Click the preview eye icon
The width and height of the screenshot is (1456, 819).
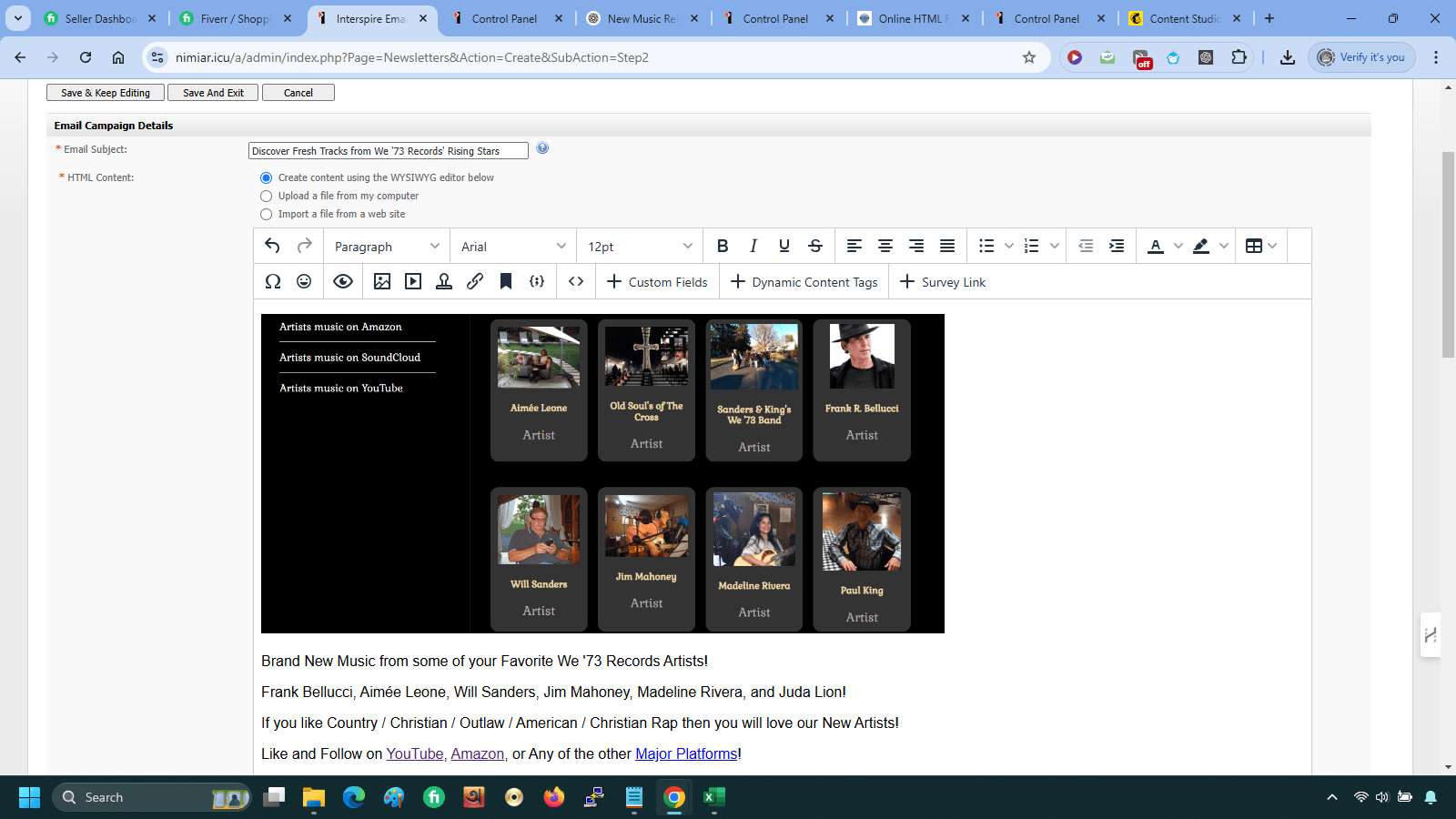tap(343, 282)
